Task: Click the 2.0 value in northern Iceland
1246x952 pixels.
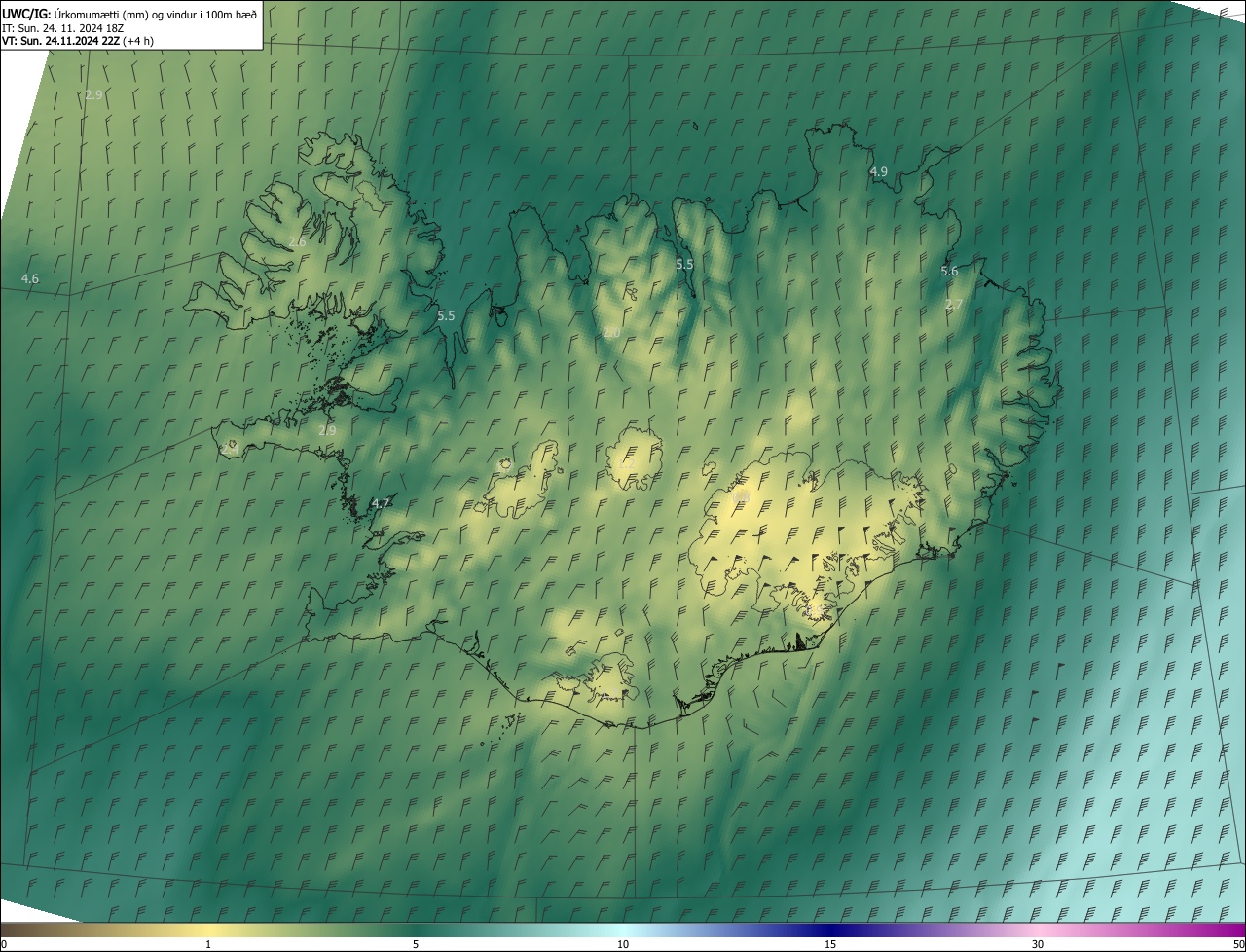Action: point(611,333)
